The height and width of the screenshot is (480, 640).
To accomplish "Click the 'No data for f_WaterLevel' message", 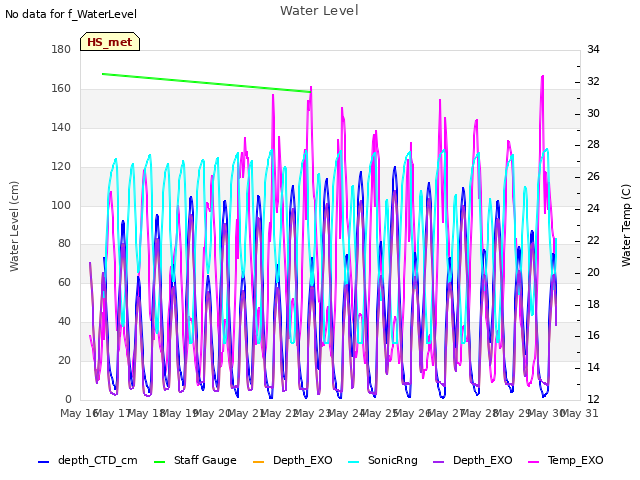I will point(71,14).
